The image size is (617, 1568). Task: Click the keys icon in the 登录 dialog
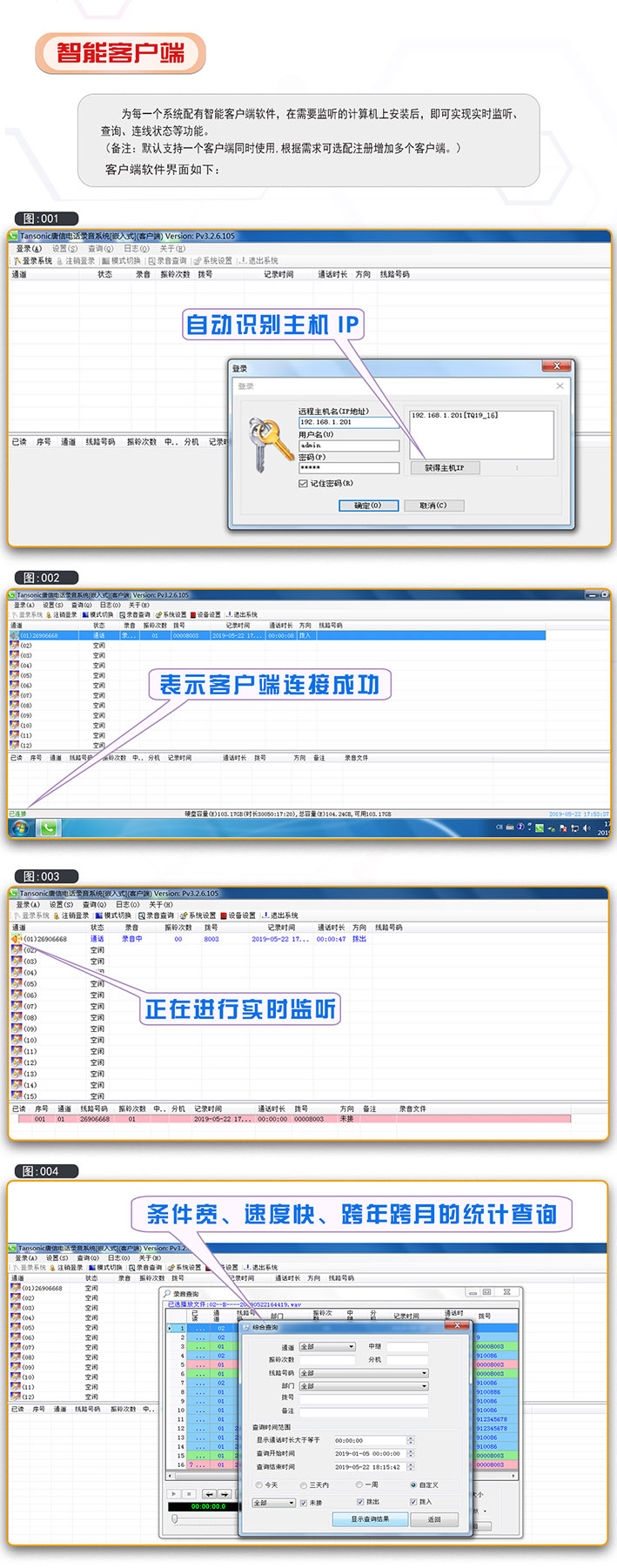click(269, 444)
